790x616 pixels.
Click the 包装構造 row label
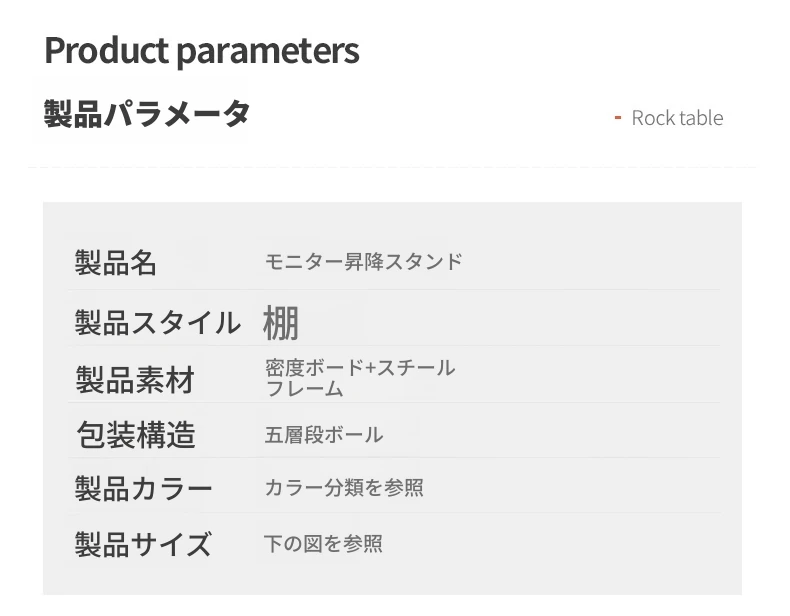[x=136, y=435]
